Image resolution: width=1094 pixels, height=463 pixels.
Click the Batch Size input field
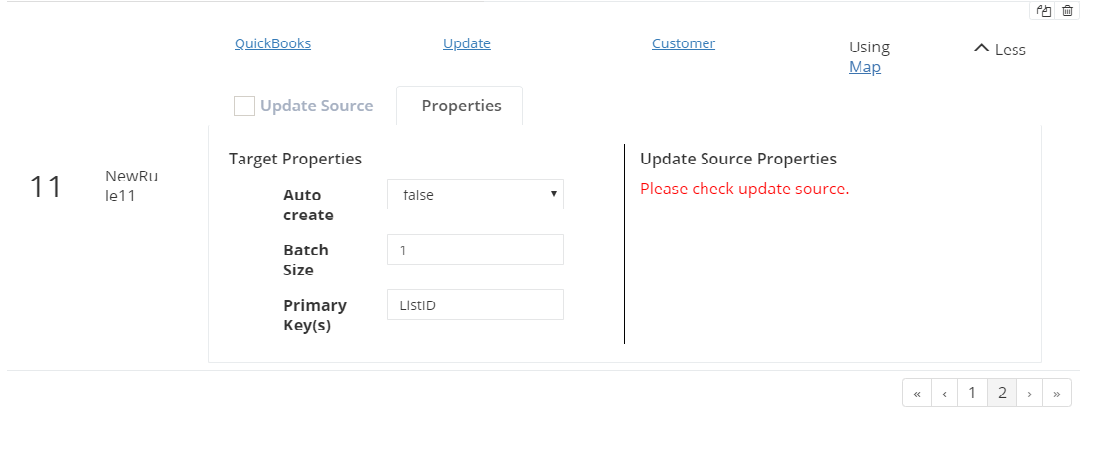(x=475, y=250)
